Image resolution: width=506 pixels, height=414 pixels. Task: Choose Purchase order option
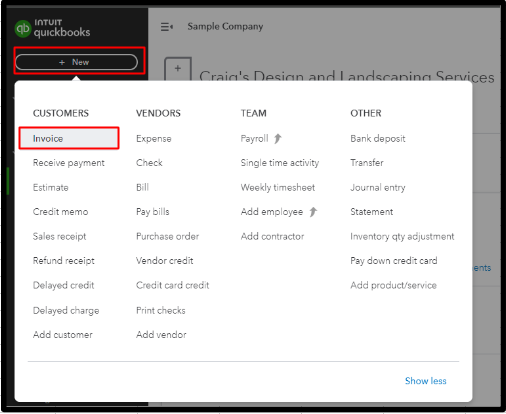167,236
